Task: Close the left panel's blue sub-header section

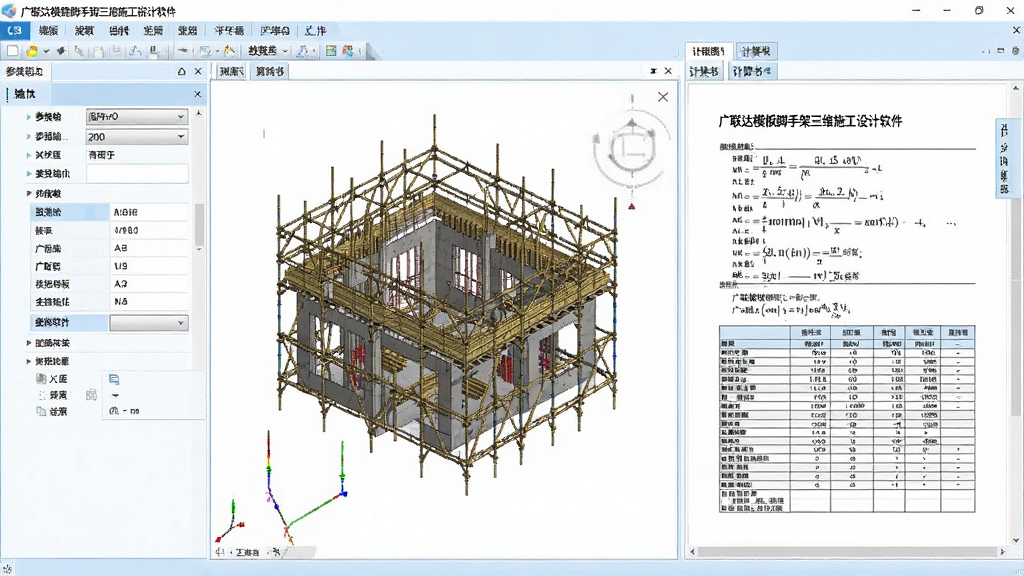Action: click(x=197, y=94)
